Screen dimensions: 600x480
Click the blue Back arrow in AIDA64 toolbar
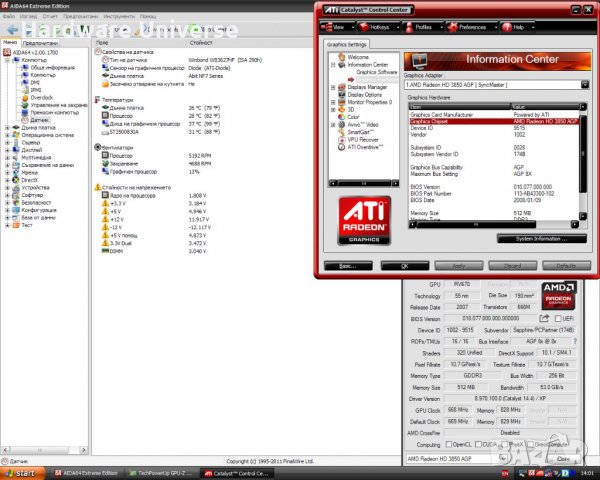coord(13,30)
